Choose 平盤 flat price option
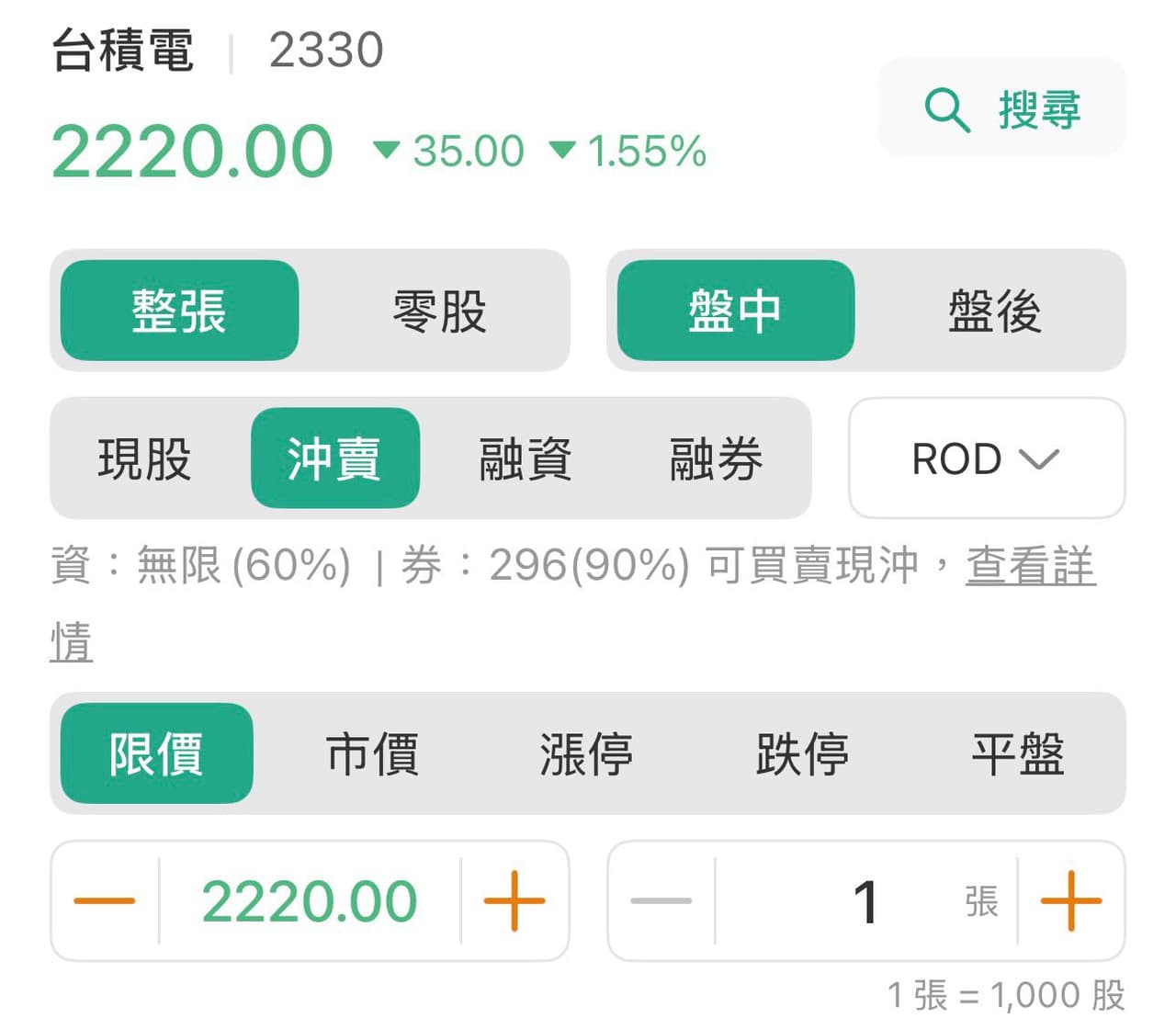 tap(1018, 753)
